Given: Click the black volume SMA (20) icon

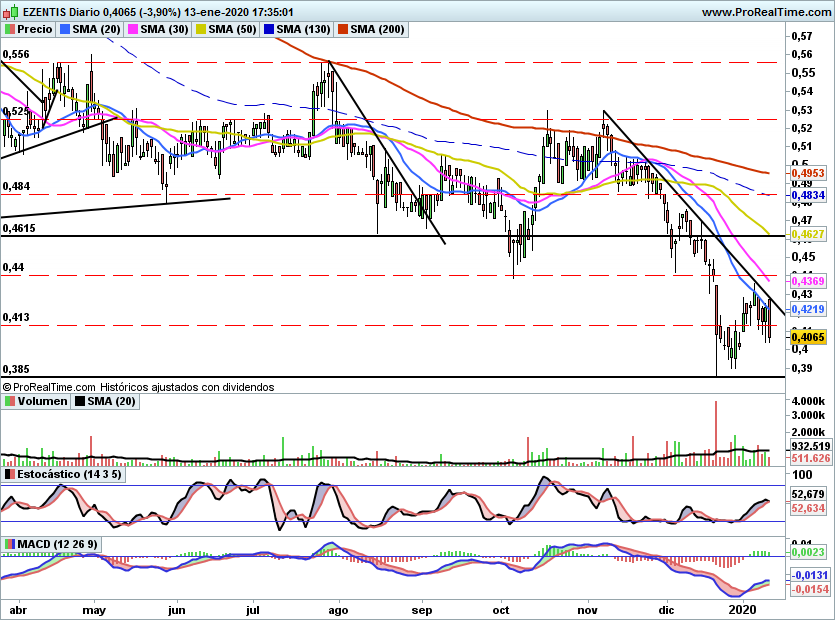Looking at the screenshot, I should [x=80, y=401].
